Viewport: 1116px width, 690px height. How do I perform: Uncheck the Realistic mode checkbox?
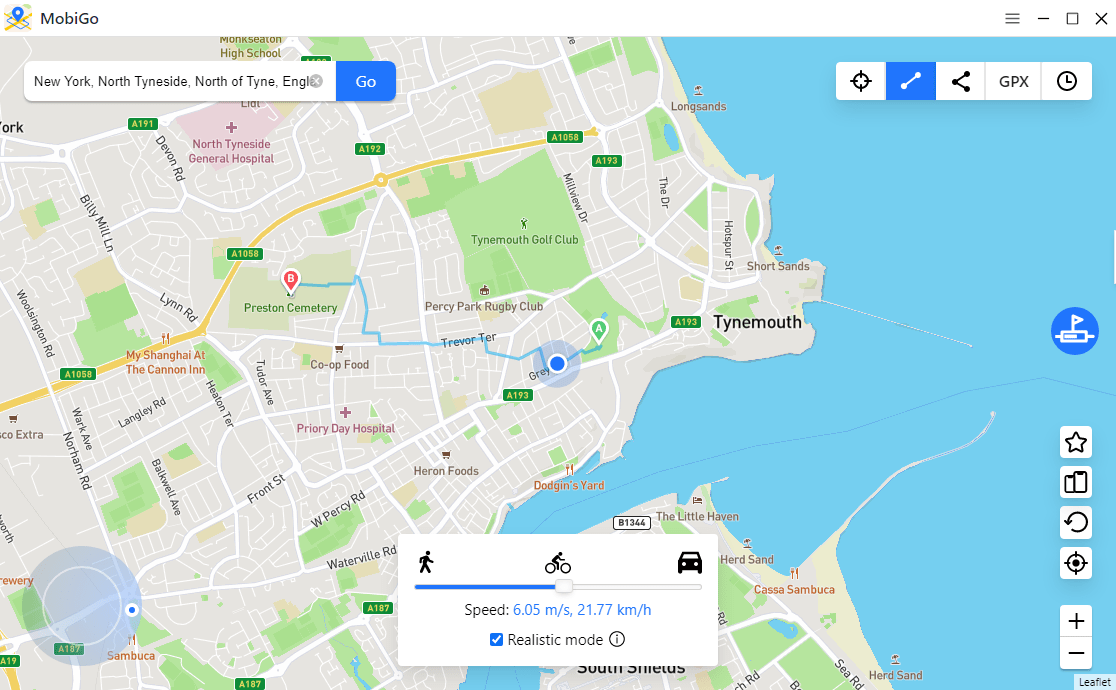point(496,639)
